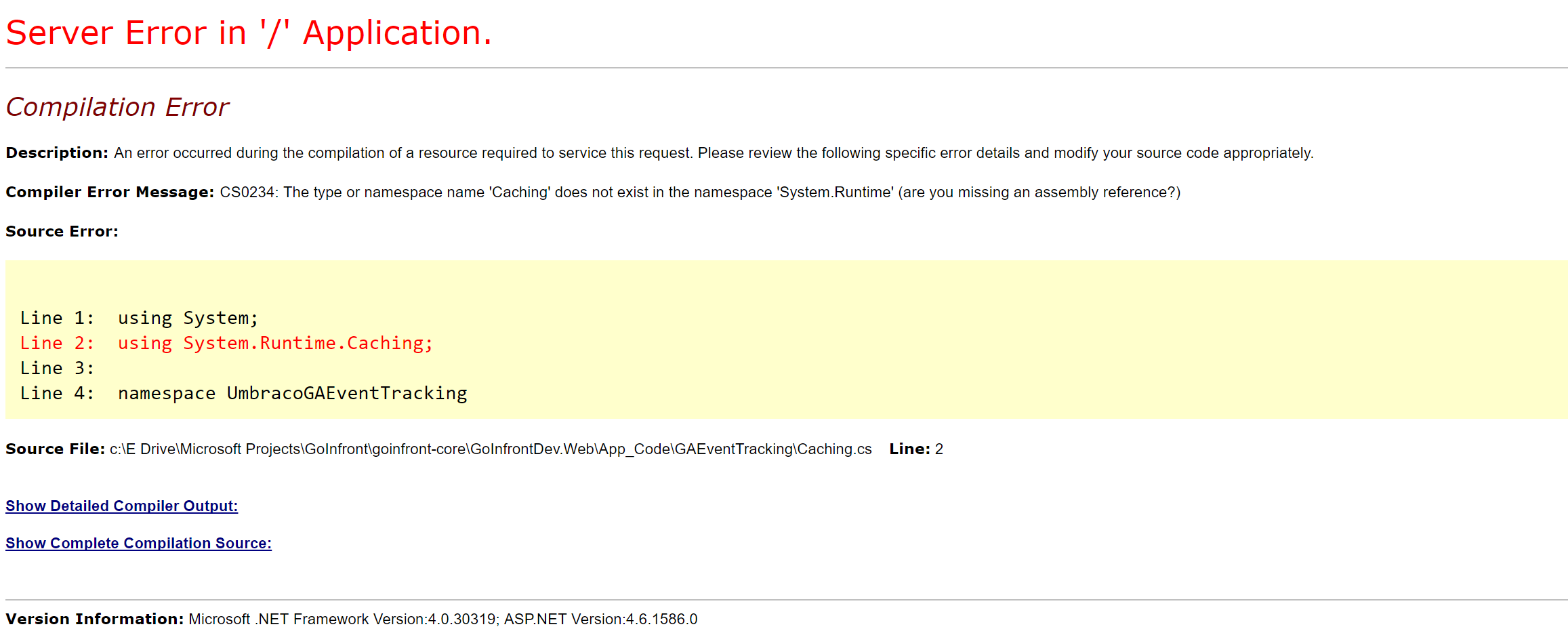Open the Show Complete Compilation Source link
The width and height of the screenshot is (1568, 631).
click(138, 543)
